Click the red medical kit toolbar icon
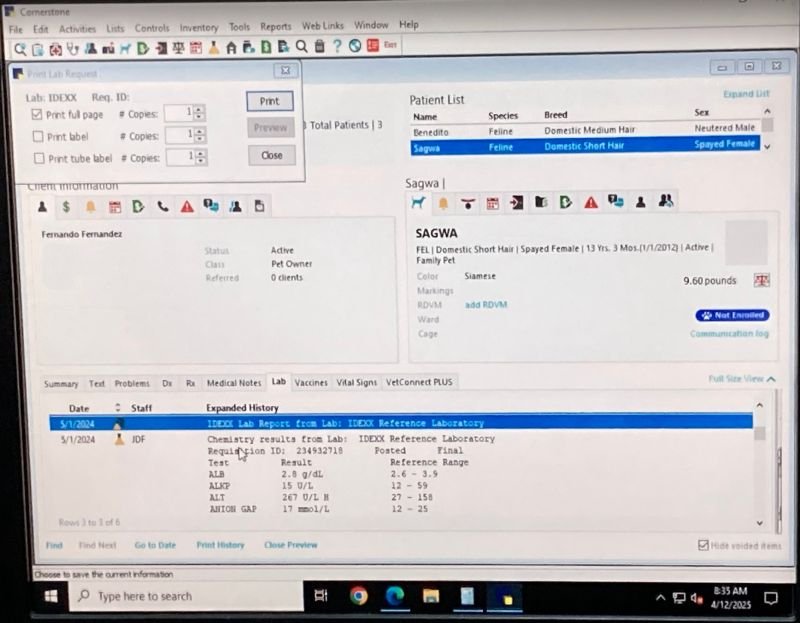 pyautogui.click(x=55, y=49)
